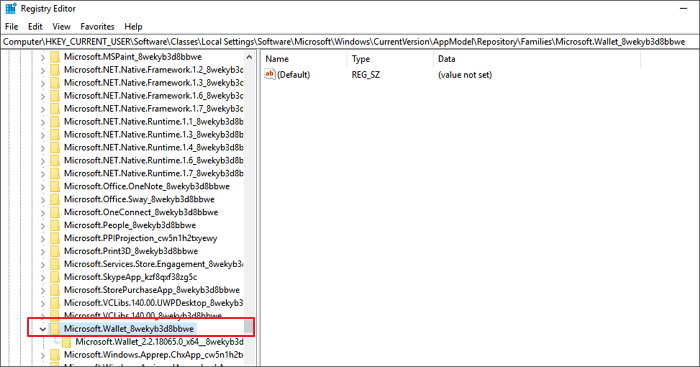Click the registry path address bar
The image size is (700, 367).
(350, 42)
